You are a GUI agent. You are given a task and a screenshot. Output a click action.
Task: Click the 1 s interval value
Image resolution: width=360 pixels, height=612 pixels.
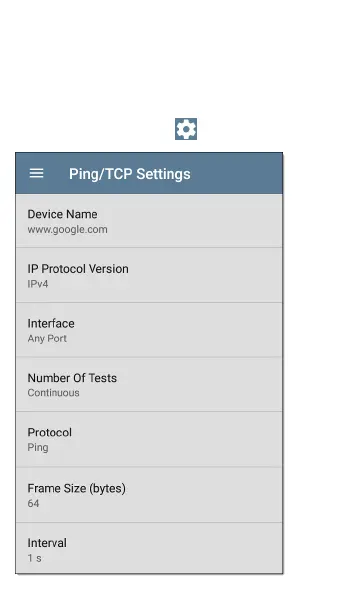click(34, 558)
